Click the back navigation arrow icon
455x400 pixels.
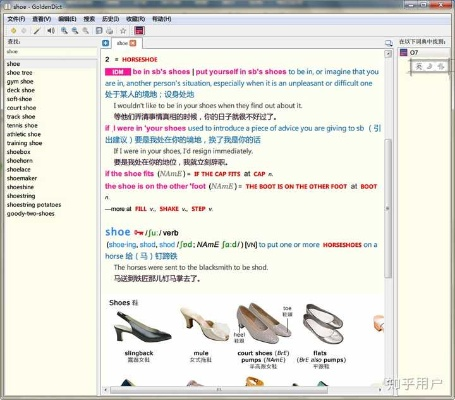point(13,31)
